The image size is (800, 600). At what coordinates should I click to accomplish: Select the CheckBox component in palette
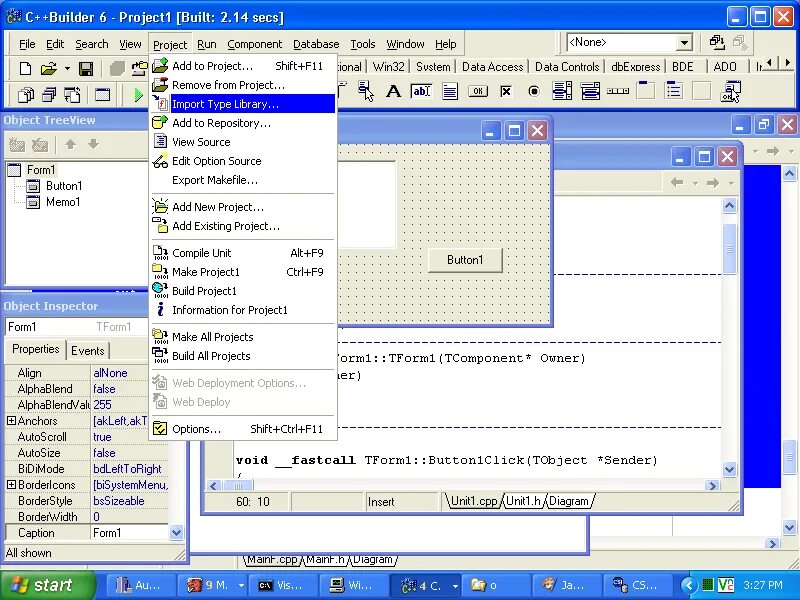(x=506, y=91)
